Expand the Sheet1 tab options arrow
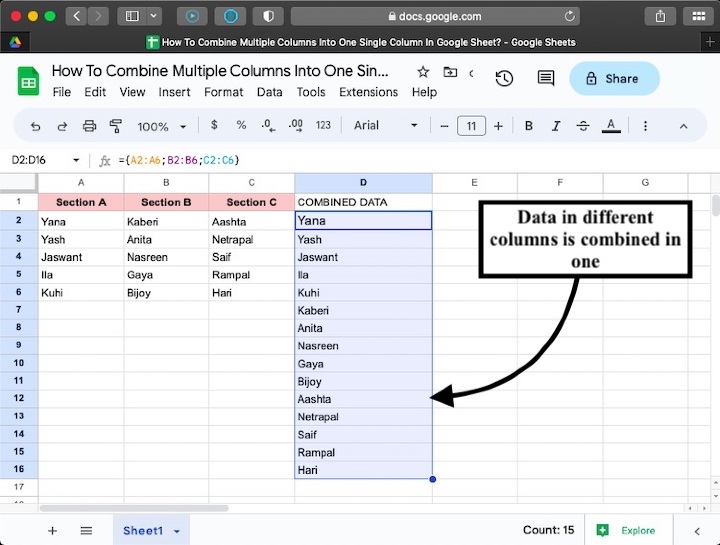The width and height of the screenshot is (720, 545). tap(177, 532)
